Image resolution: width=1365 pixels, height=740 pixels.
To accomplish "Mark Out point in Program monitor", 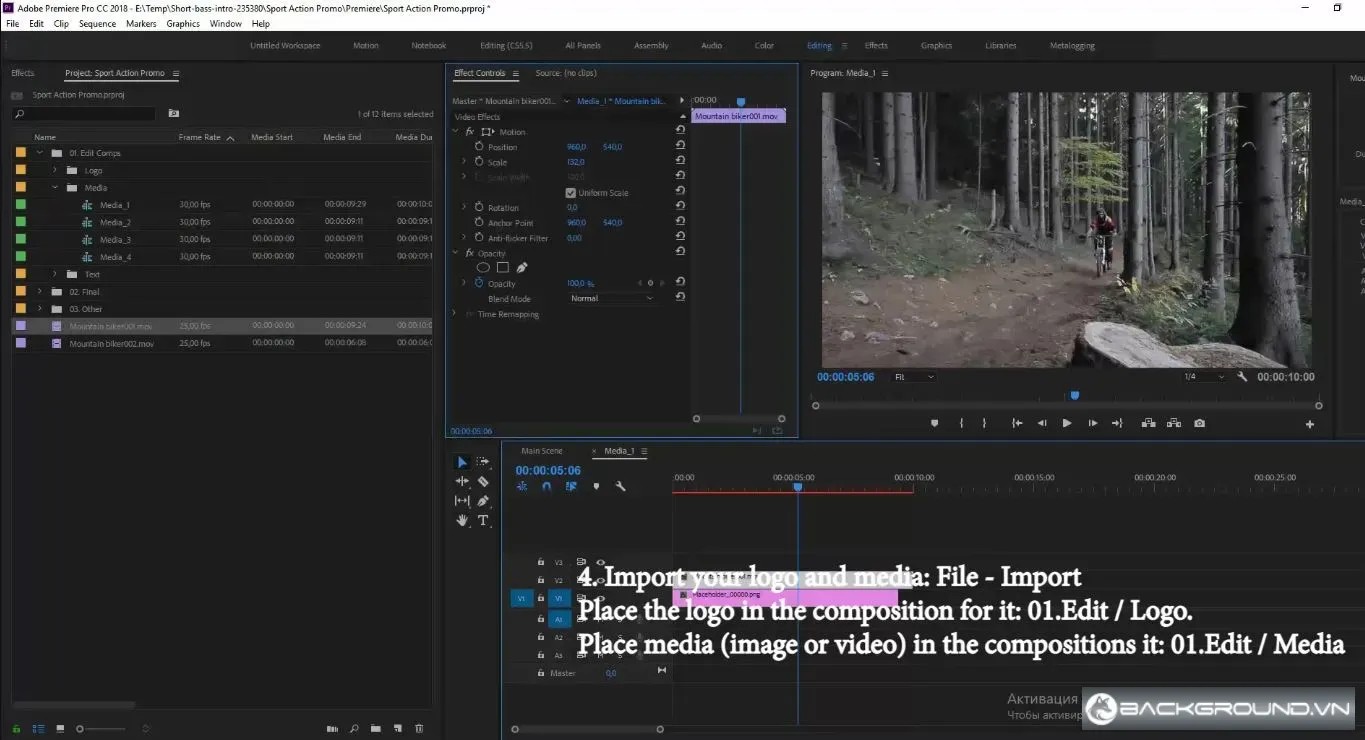I will 984,423.
